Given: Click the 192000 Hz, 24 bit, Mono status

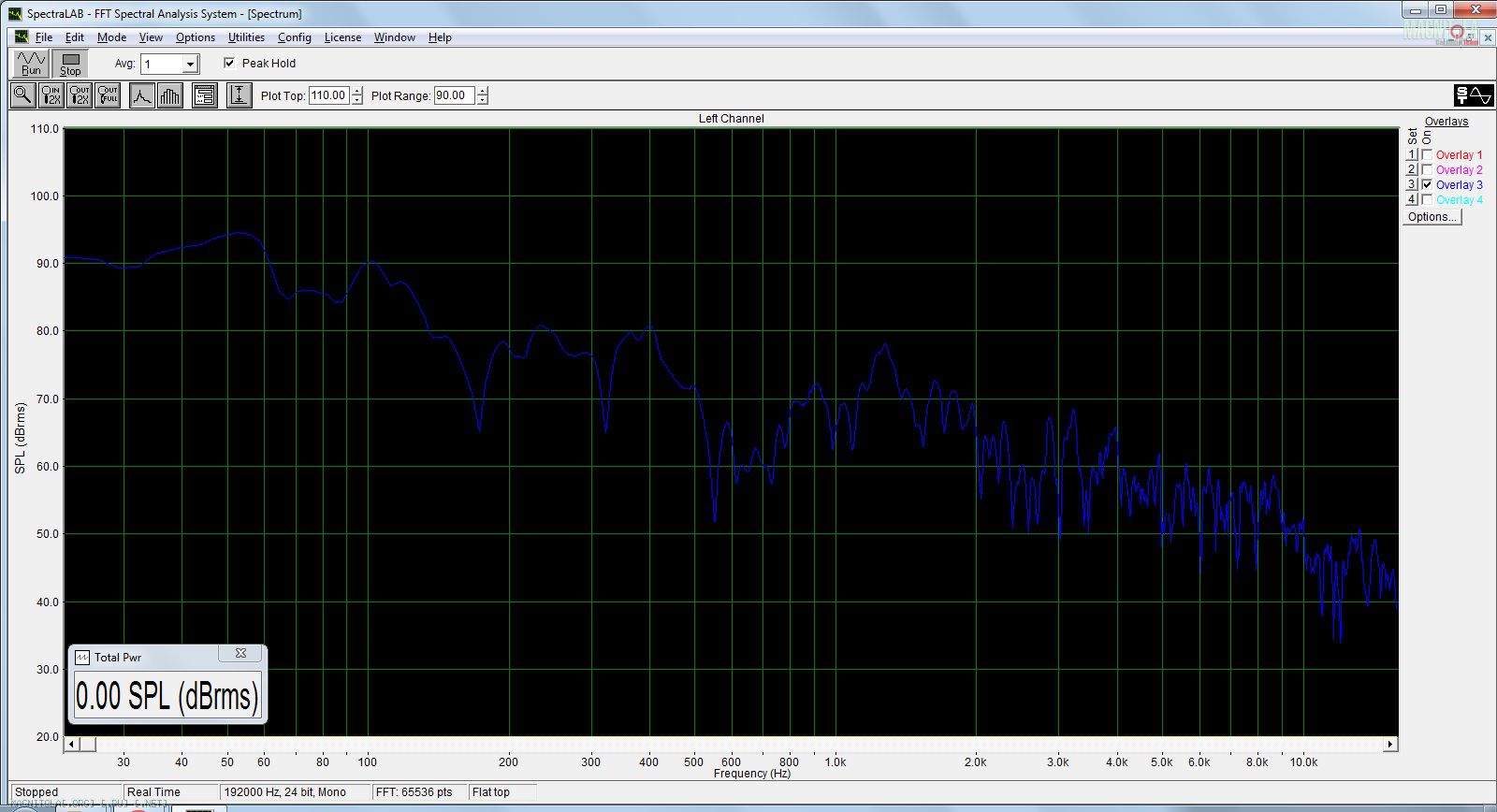Looking at the screenshot, I should (x=294, y=792).
